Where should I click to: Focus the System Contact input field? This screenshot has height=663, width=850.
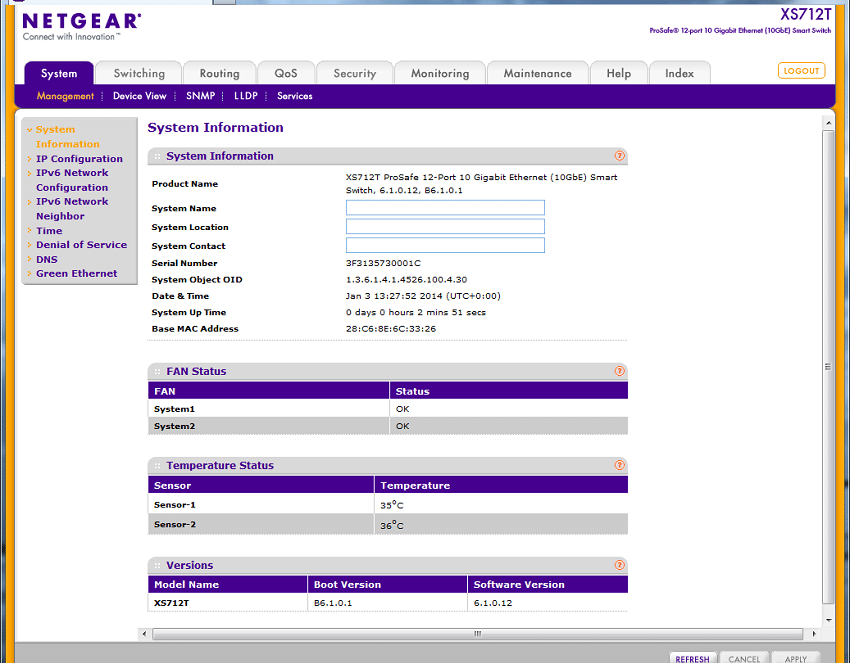[x=445, y=245]
